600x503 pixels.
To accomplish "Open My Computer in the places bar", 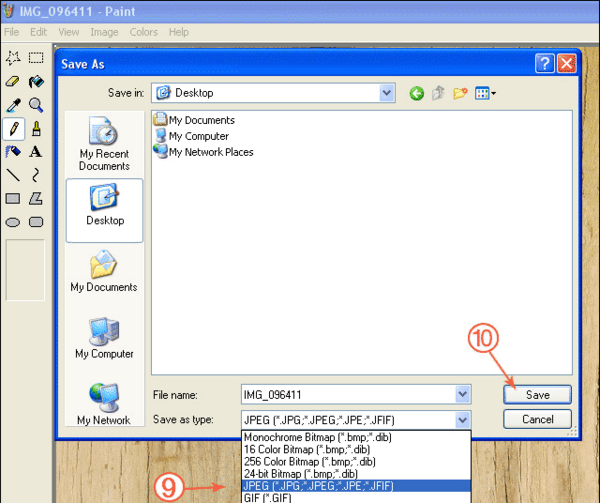I will tap(104, 338).
